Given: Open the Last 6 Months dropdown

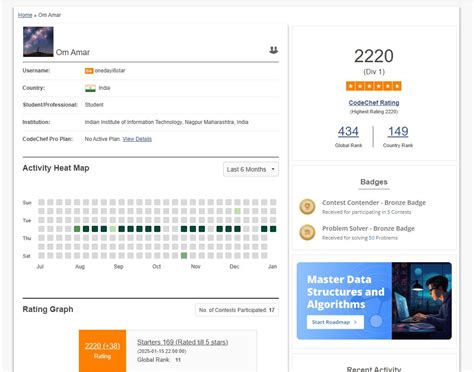Looking at the screenshot, I should point(251,169).
